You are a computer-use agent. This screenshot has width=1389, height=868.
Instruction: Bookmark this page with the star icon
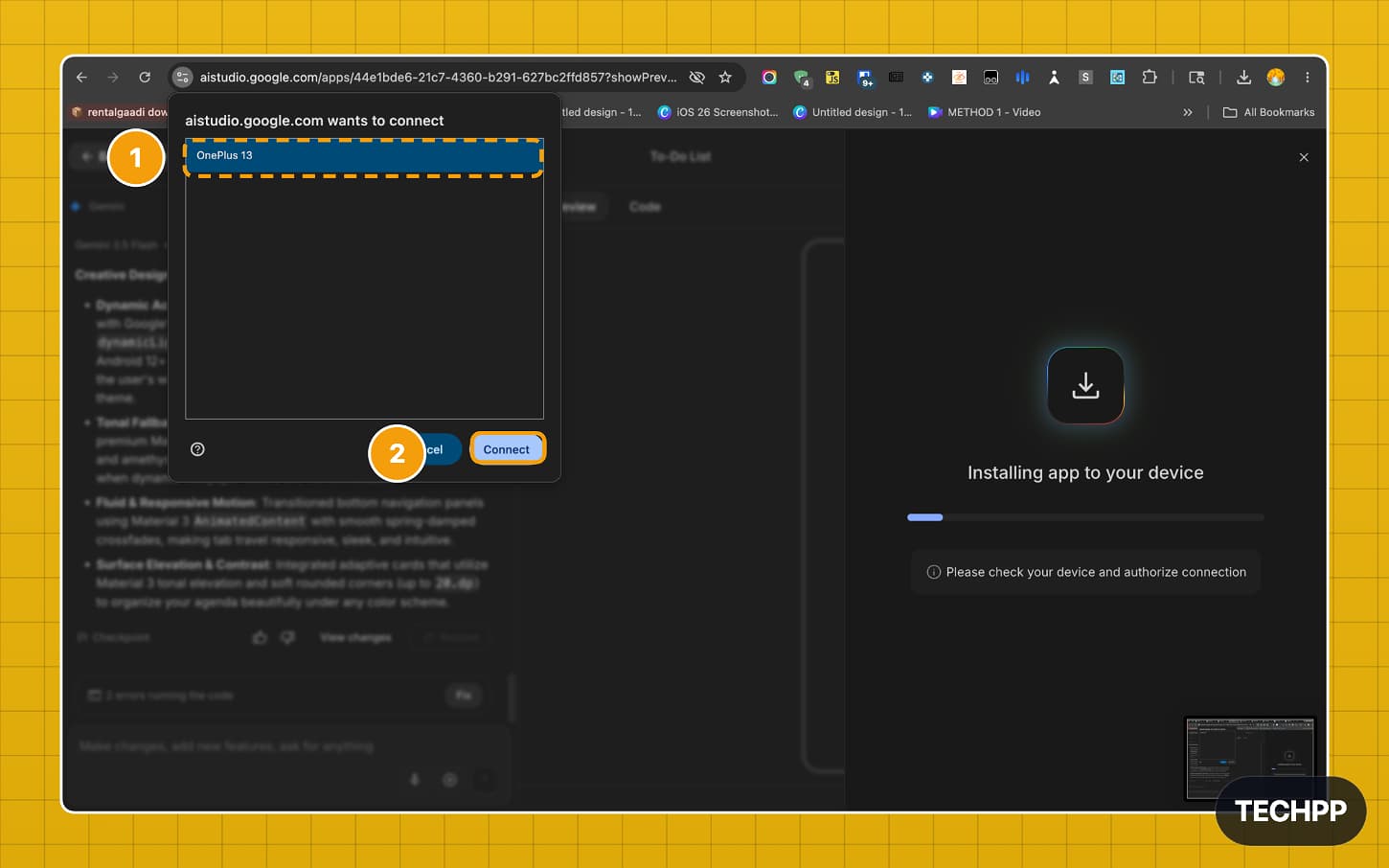pos(725,78)
